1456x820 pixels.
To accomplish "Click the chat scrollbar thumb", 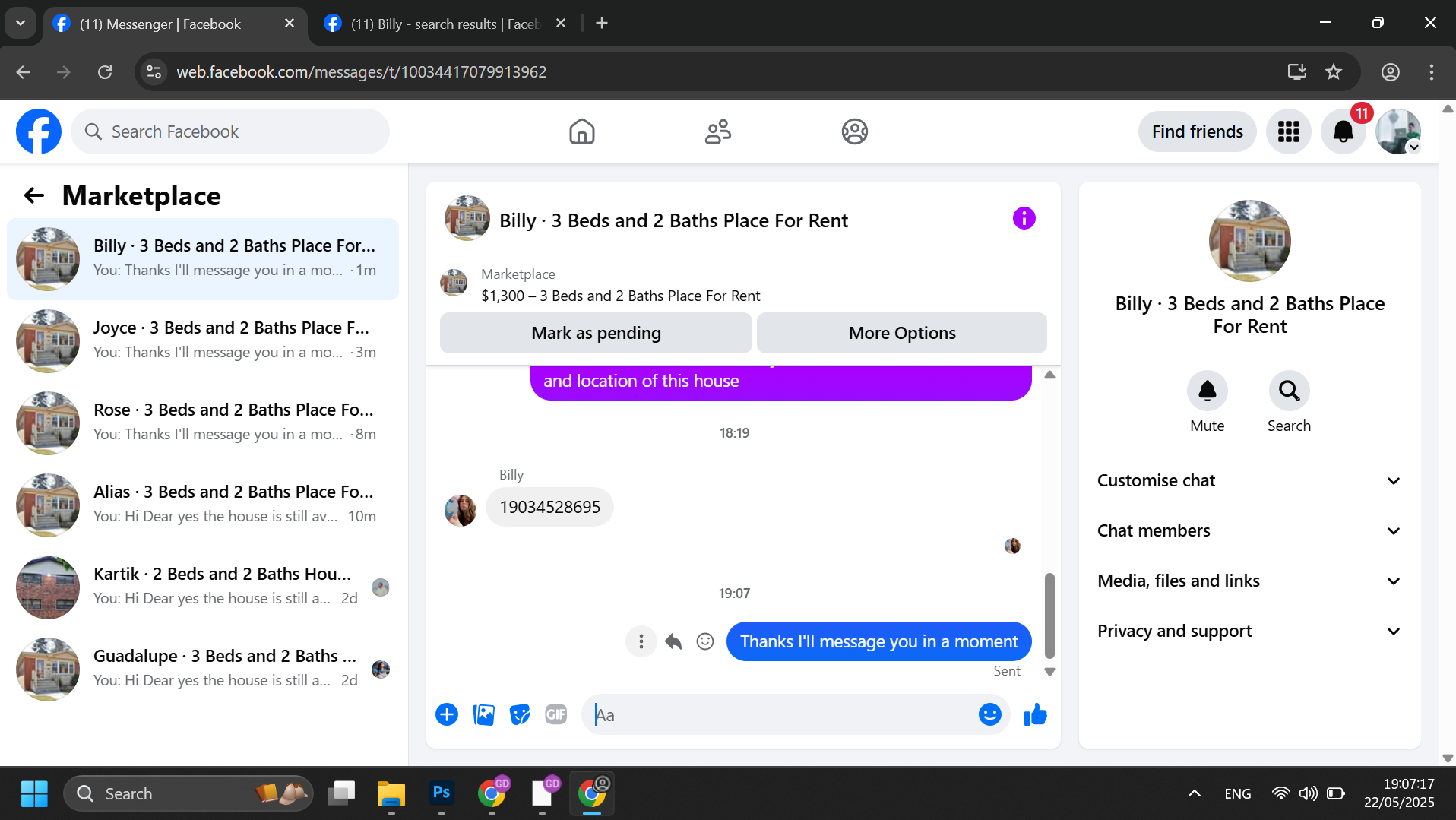I will click(x=1049, y=616).
